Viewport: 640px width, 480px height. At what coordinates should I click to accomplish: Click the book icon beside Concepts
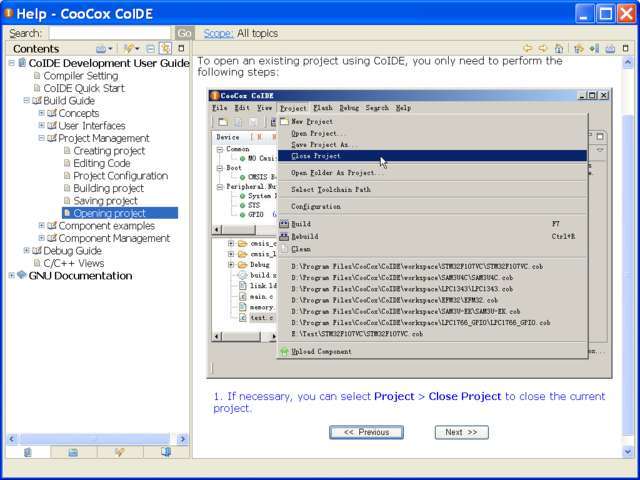[x=52, y=113]
